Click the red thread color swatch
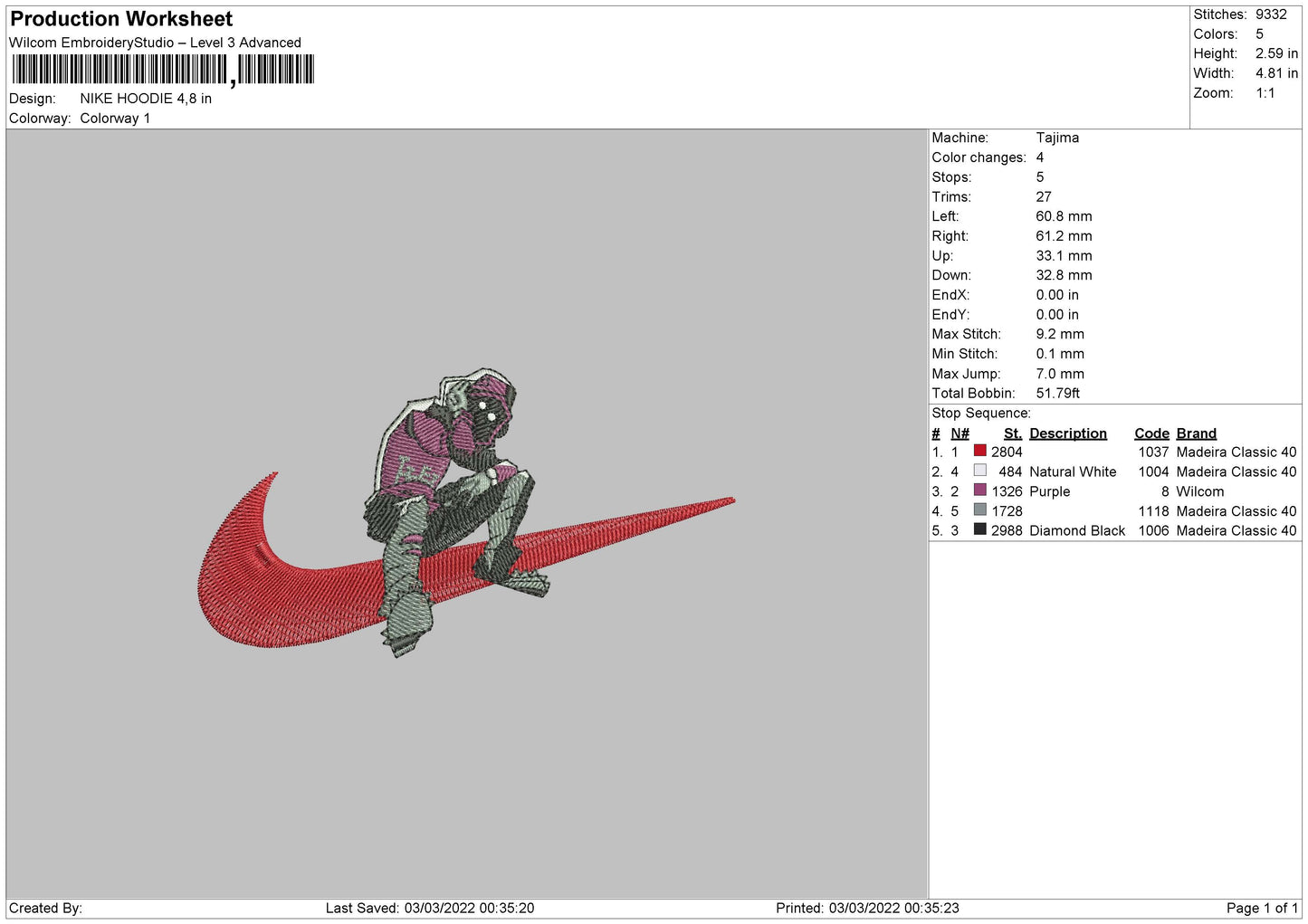 [x=979, y=451]
